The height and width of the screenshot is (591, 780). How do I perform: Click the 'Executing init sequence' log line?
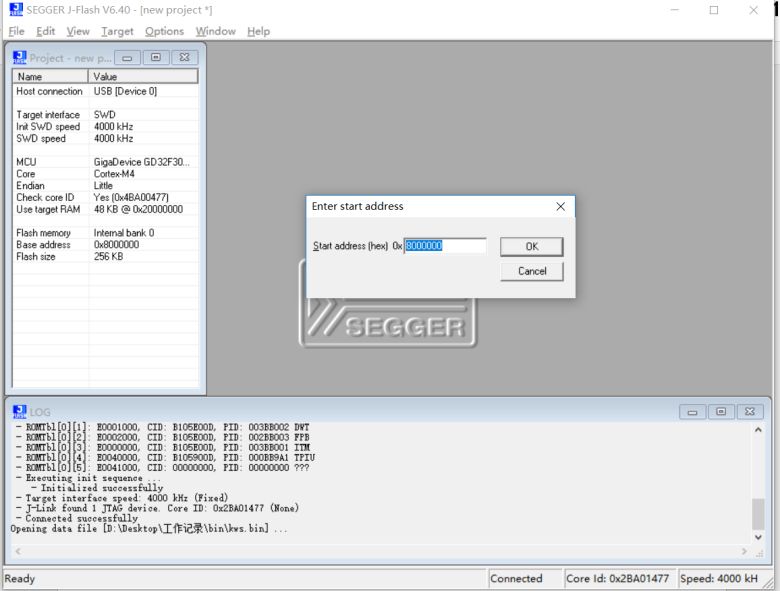(x=88, y=478)
